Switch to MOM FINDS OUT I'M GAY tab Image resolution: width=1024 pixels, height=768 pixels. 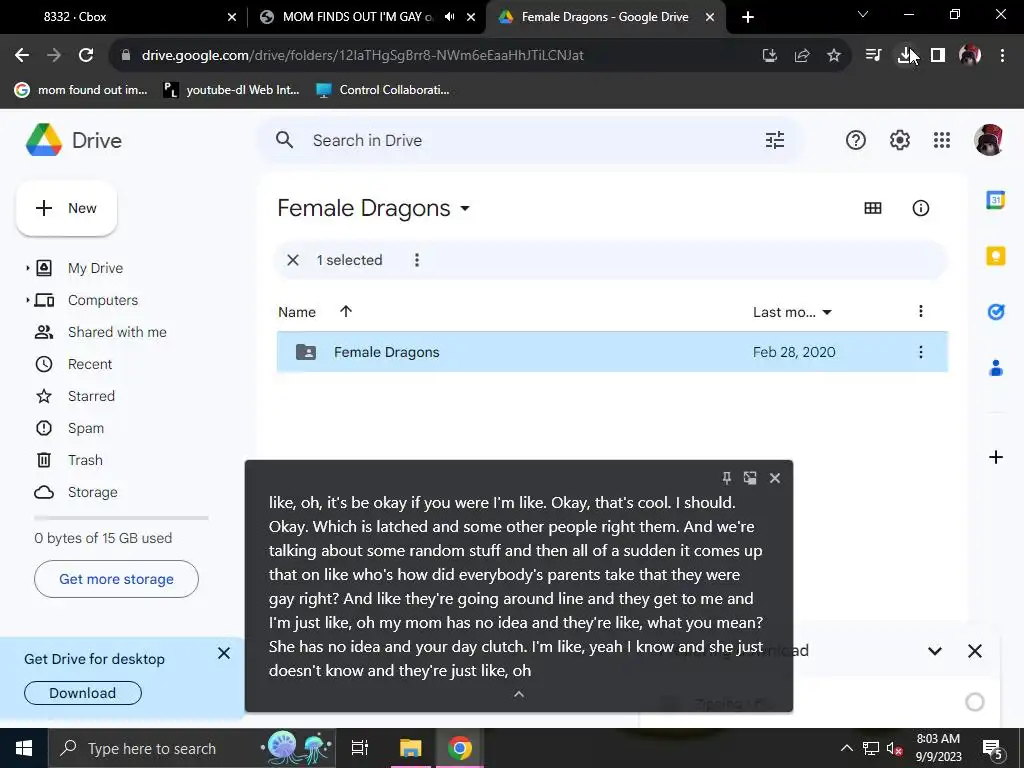[357, 17]
